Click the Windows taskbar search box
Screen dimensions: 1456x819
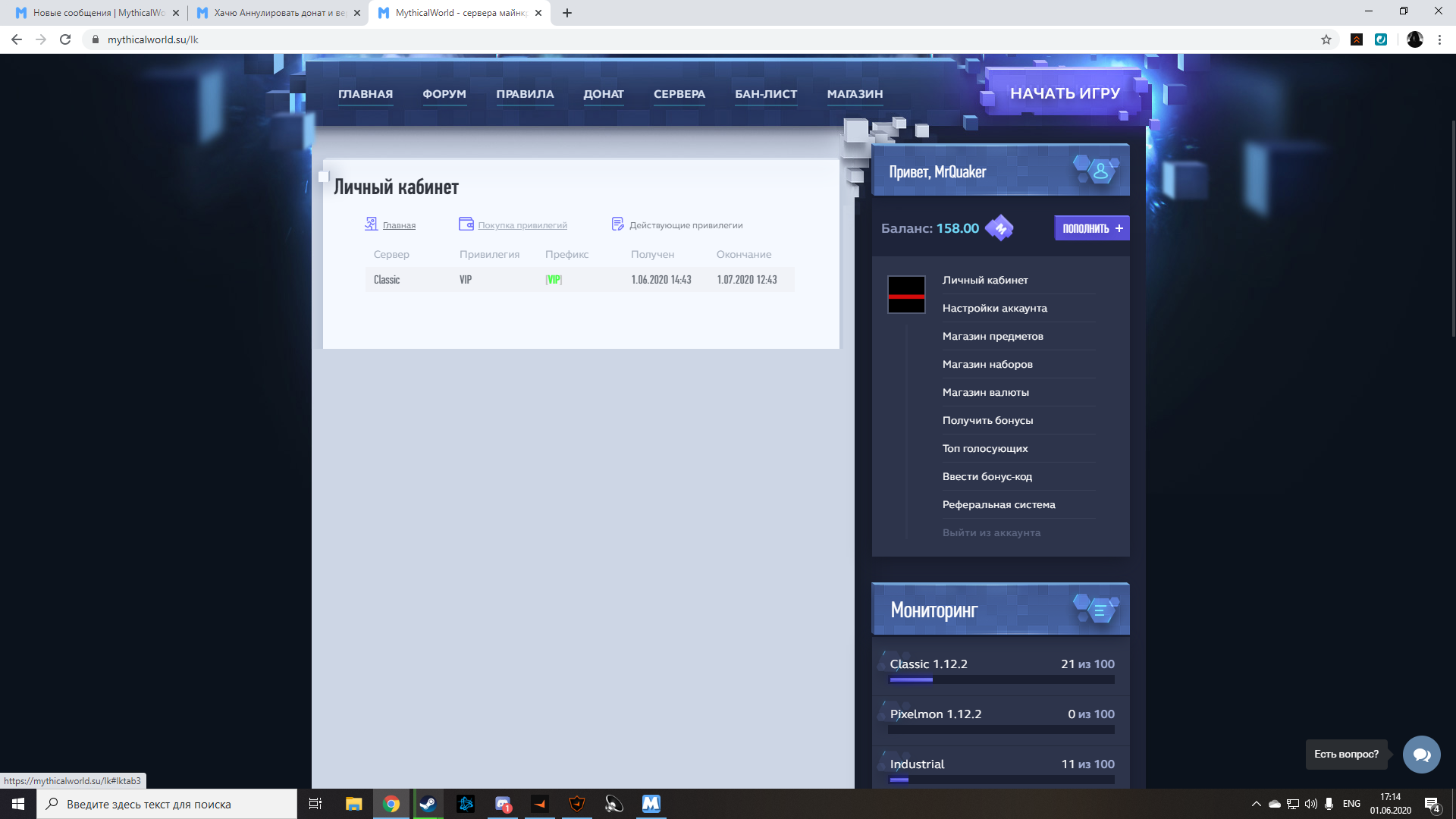pyautogui.click(x=167, y=804)
